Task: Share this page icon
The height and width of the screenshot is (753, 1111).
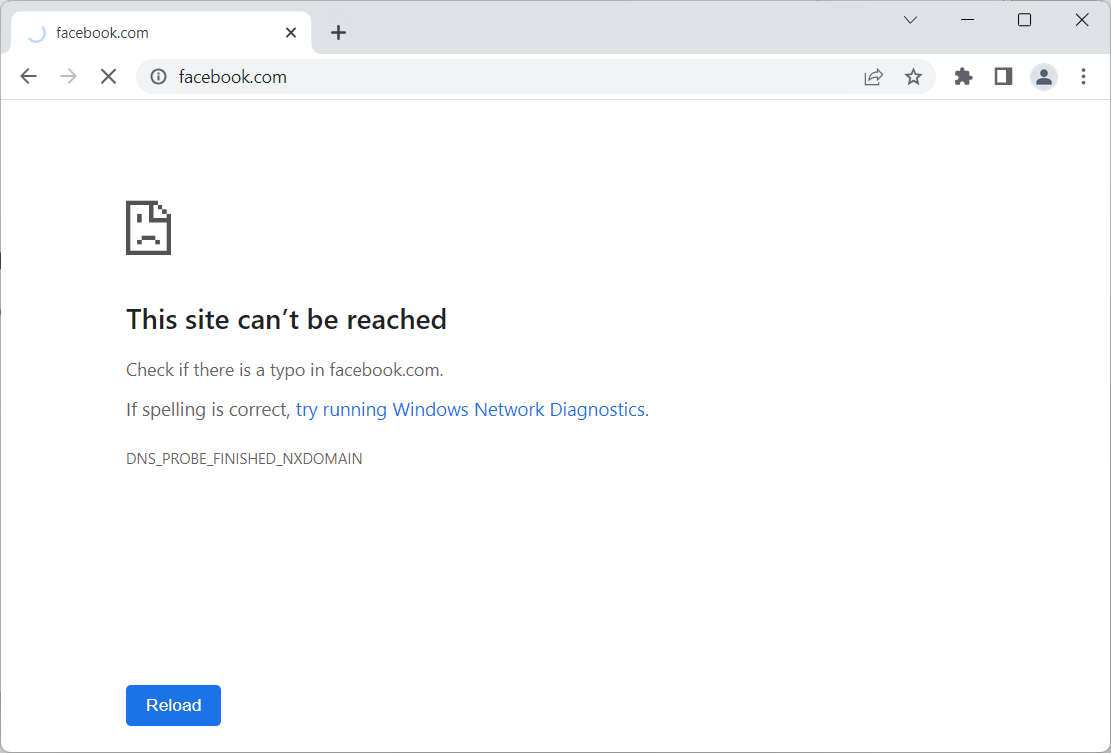Action: coord(874,77)
